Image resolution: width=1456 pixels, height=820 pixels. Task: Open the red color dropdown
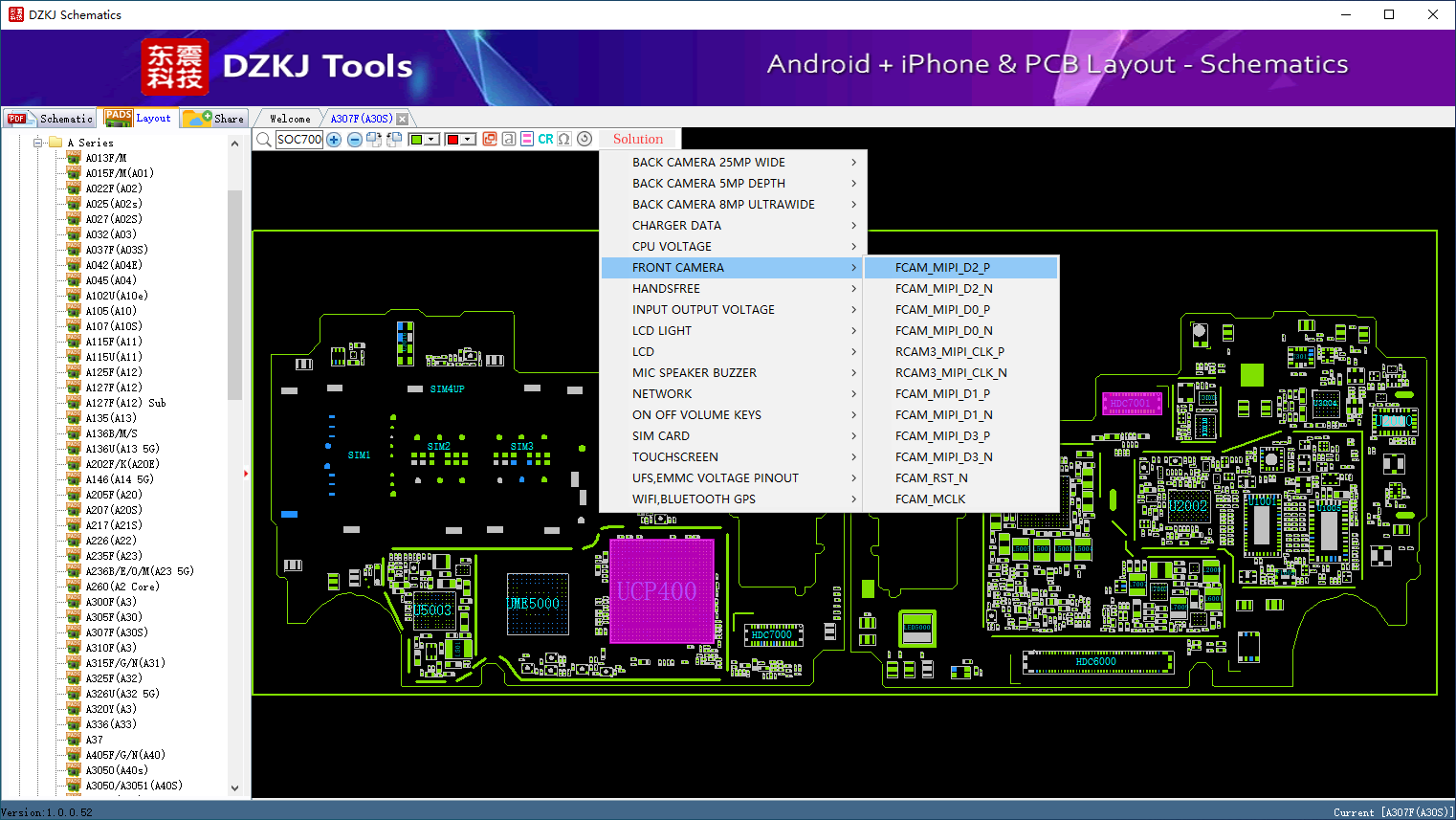[x=469, y=140]
